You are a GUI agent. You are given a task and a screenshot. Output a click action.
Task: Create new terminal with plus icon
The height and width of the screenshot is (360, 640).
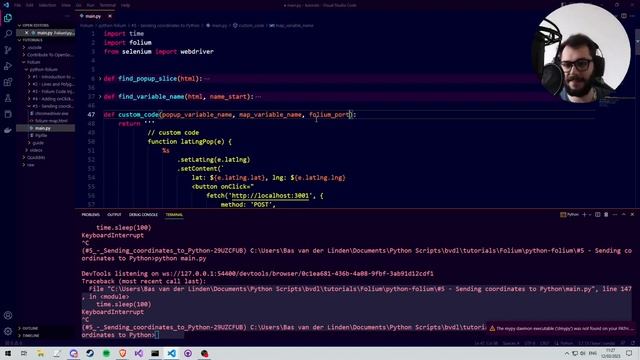click(584, 214)
